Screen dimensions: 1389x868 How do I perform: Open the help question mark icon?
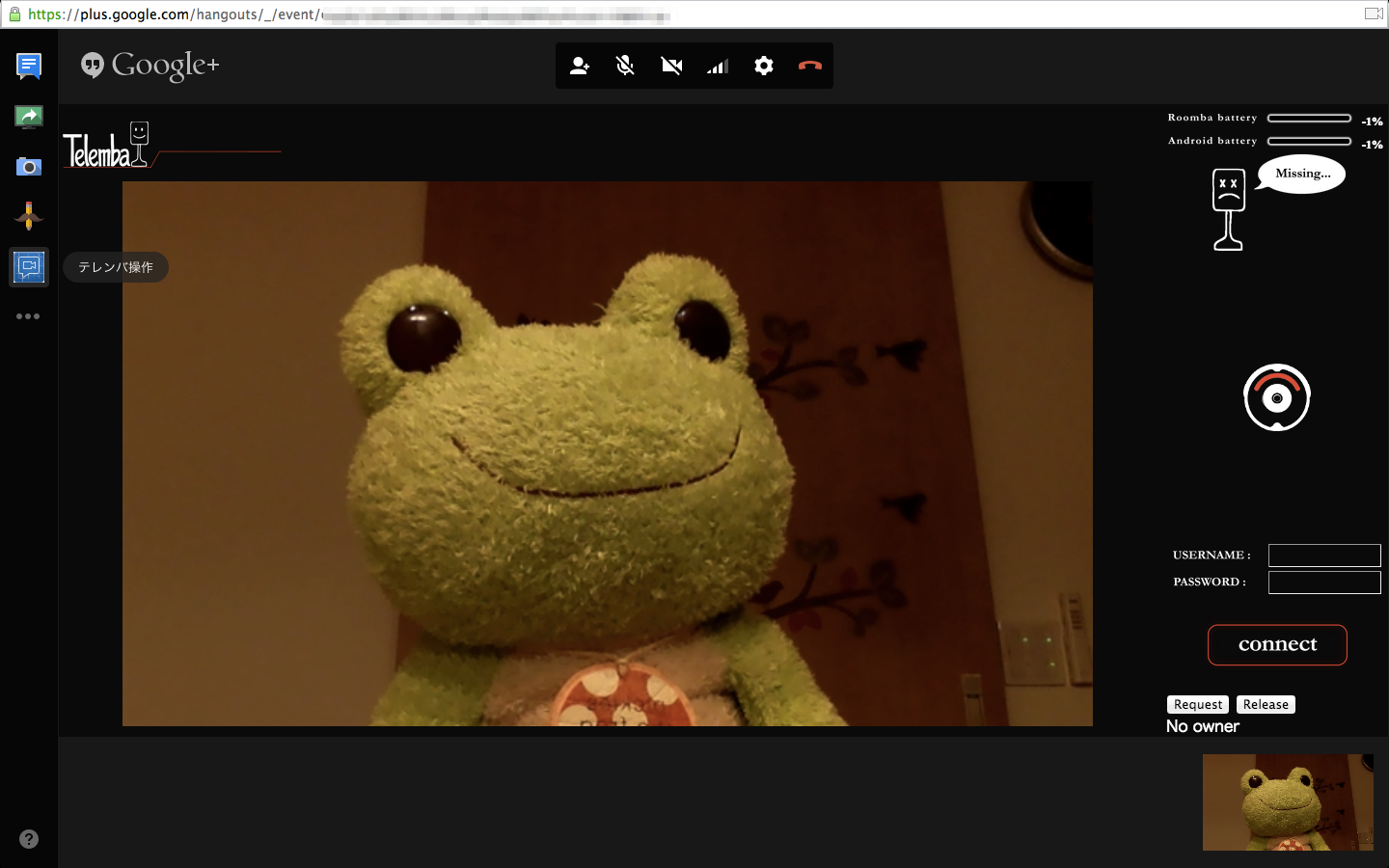29,839
